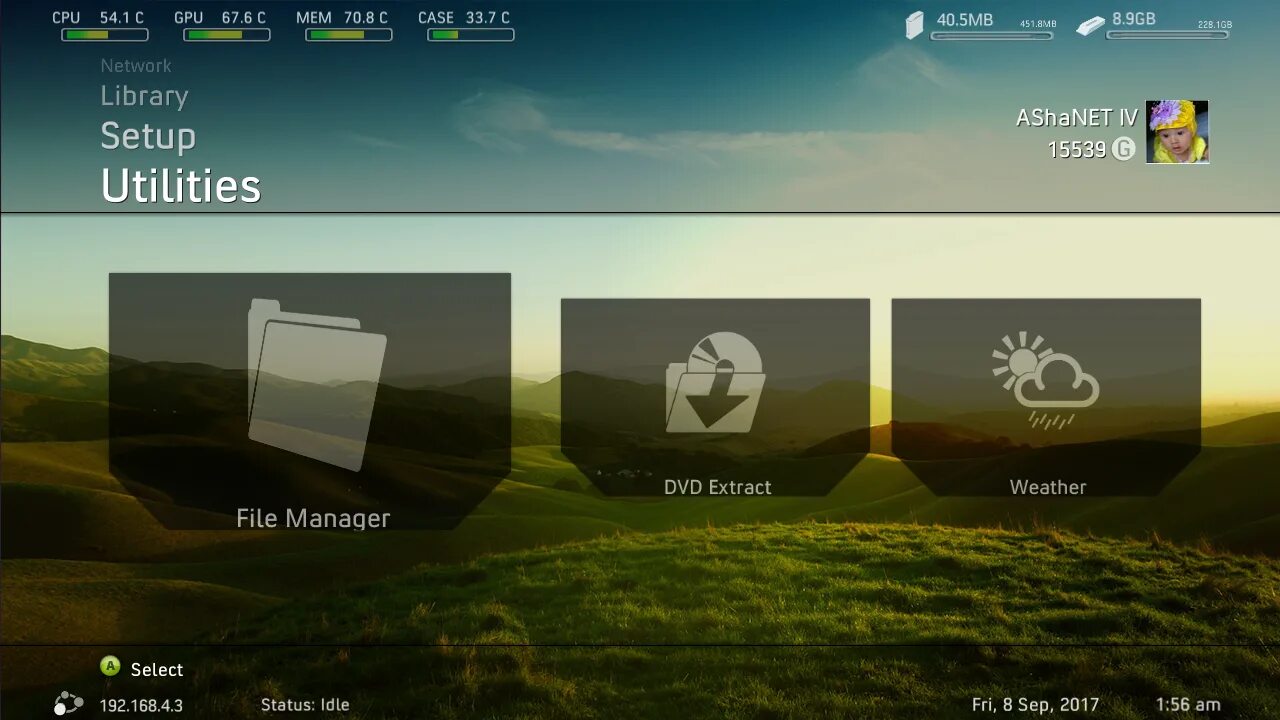
Task: Click the MEM 70.8 C reading
Action: (342, 18)
